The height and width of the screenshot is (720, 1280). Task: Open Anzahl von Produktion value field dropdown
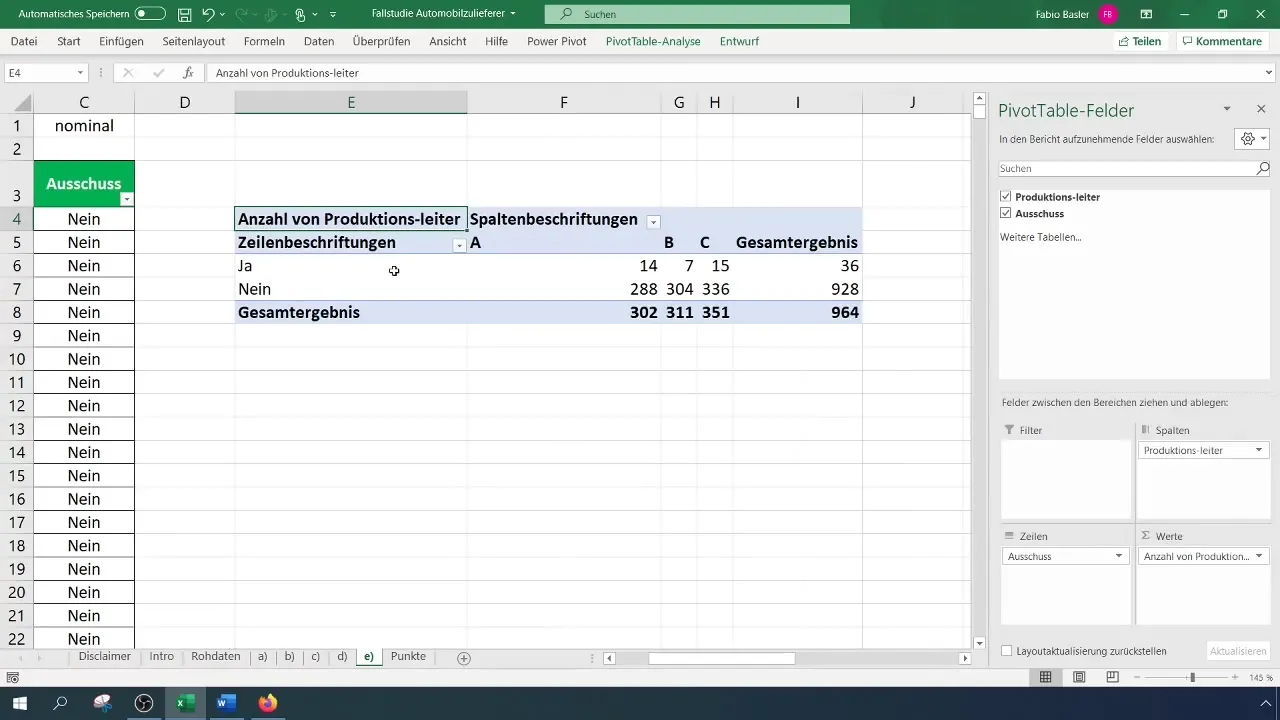pos(1259,556)
